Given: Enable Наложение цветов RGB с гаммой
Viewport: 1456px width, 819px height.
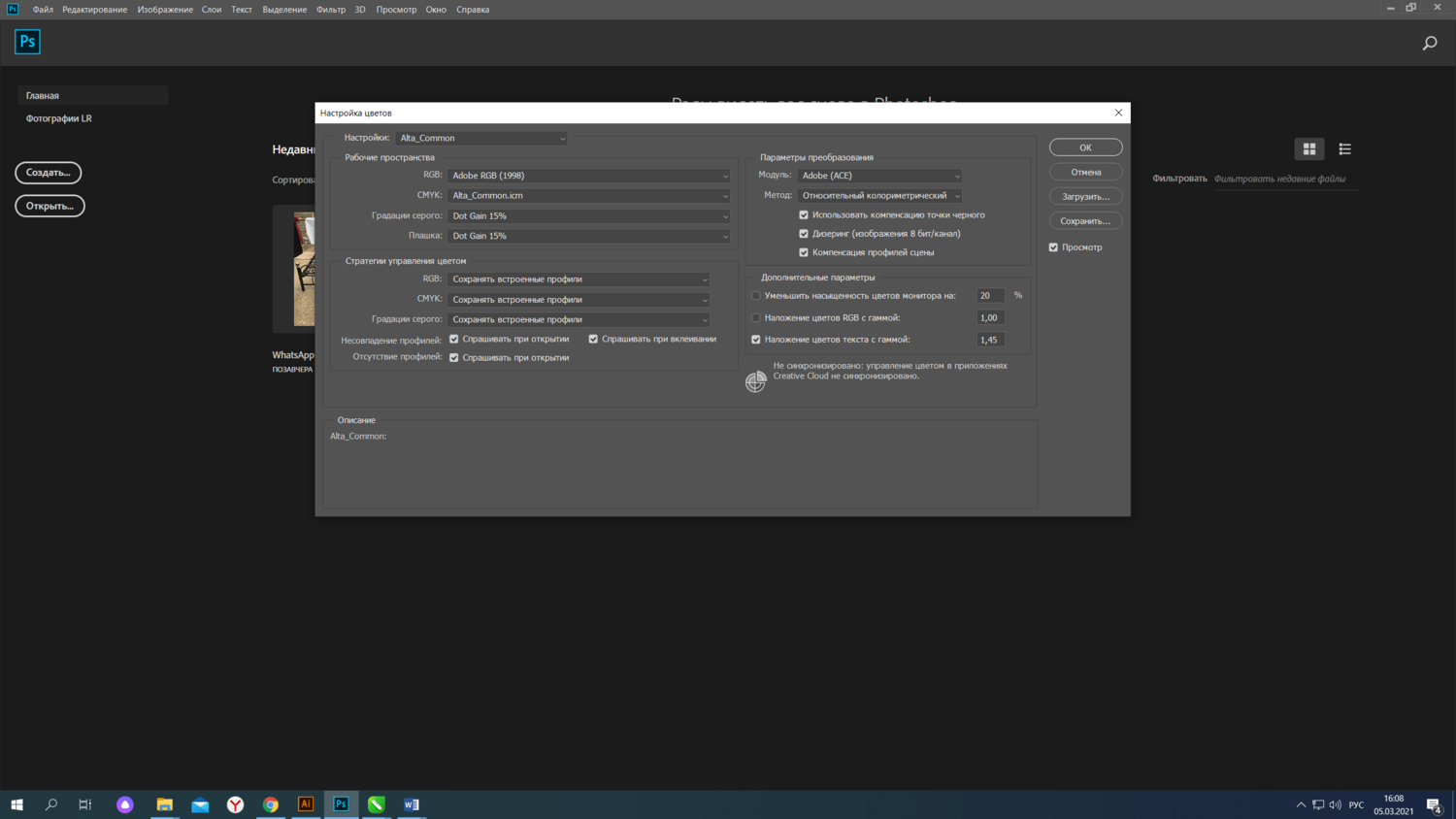Looking at the screenshot, I should click(x=756, y=318).
